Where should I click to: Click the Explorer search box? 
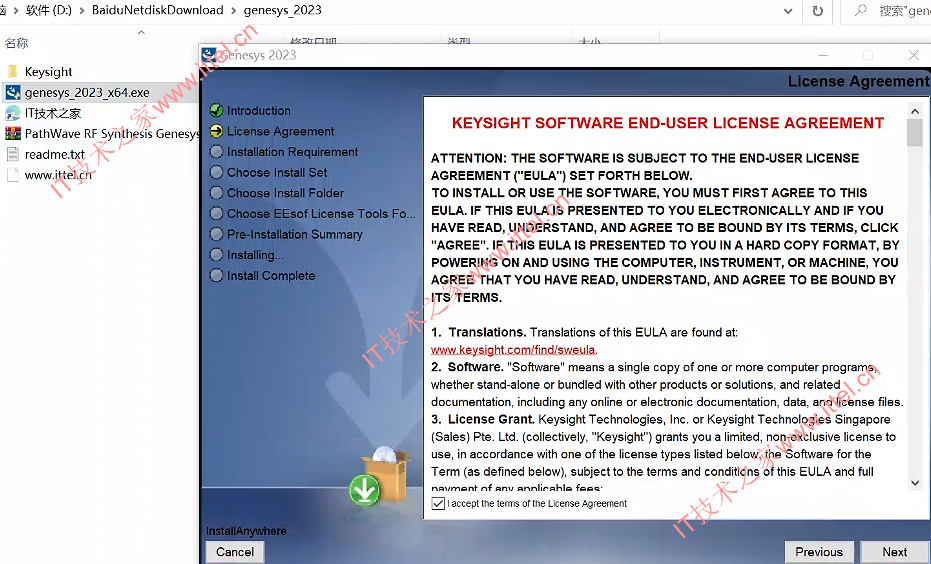pos(886,11)
